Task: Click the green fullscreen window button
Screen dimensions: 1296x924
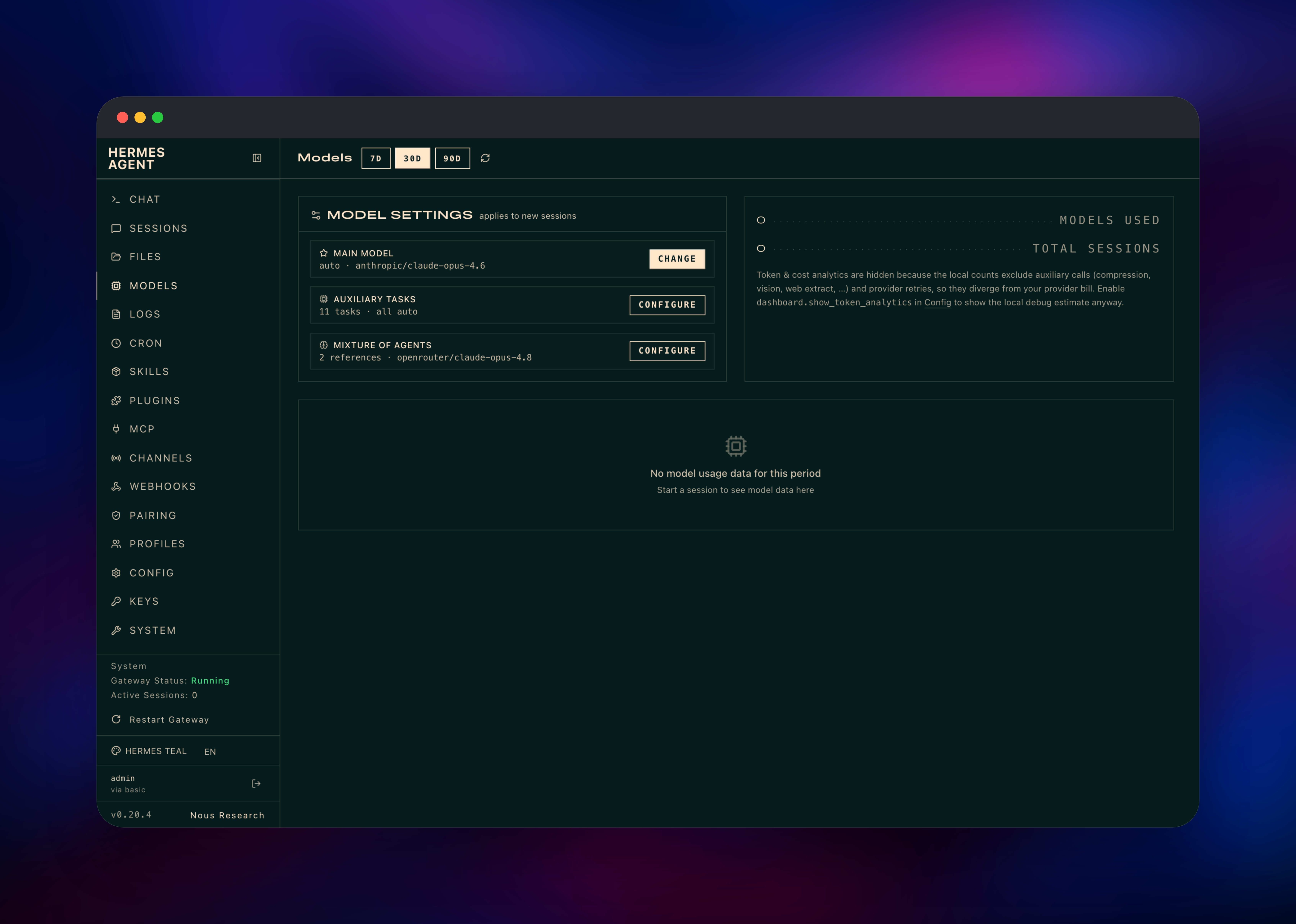Action: (158, 117)
